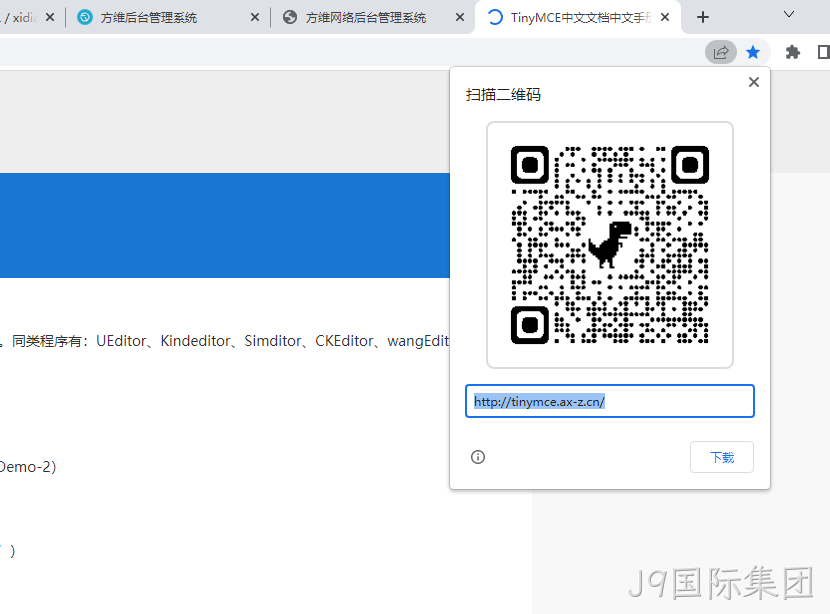Click the Kindeditor text on the page
This screenshot has width=830, height=614.
[195, 341]
